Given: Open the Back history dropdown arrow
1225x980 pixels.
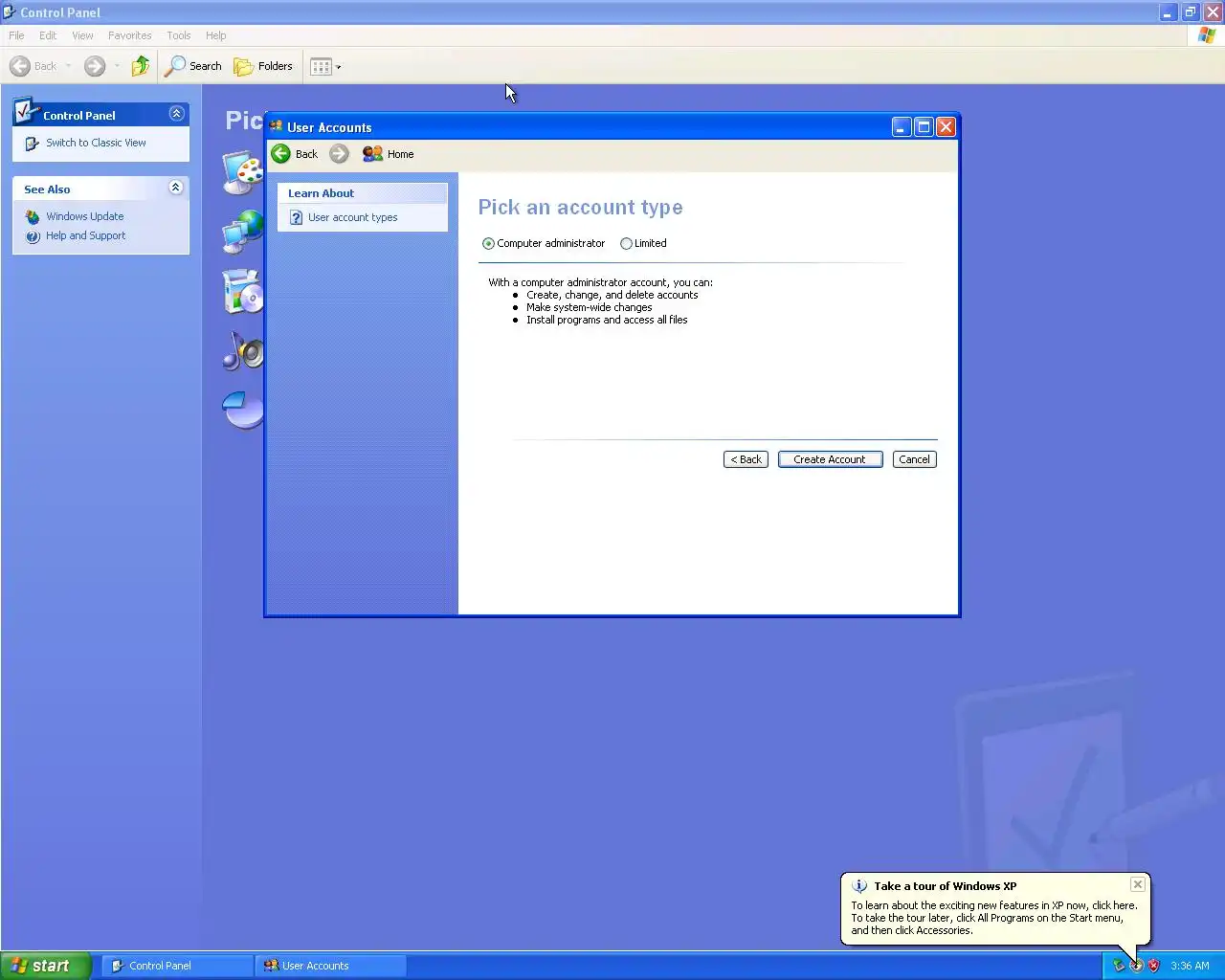Looking at the screenshot, I should click(x=68, y=66).
